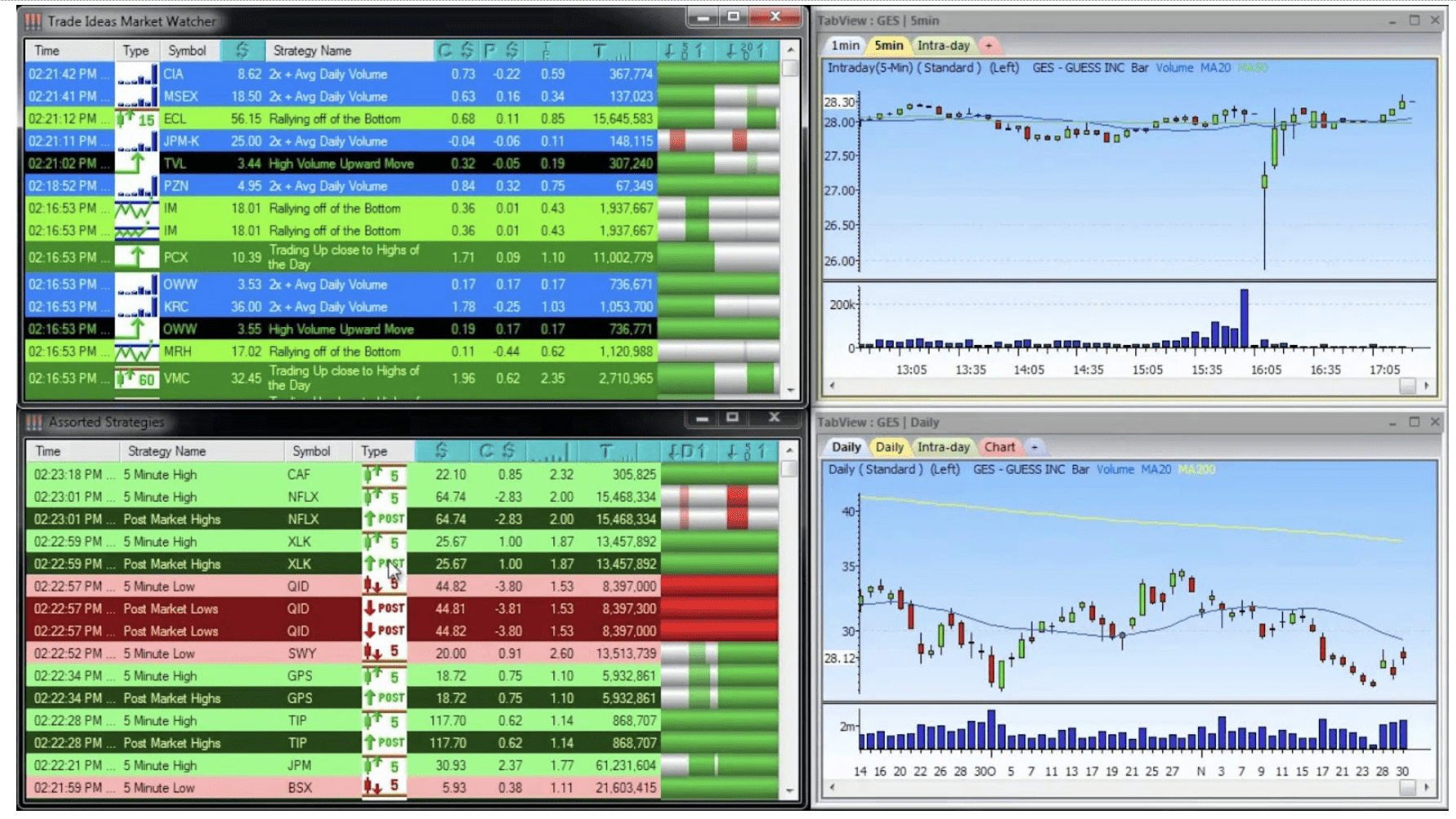
Task: Toggle the Volume legend label on the Daily chart
Action: [x=1115, y=470]
